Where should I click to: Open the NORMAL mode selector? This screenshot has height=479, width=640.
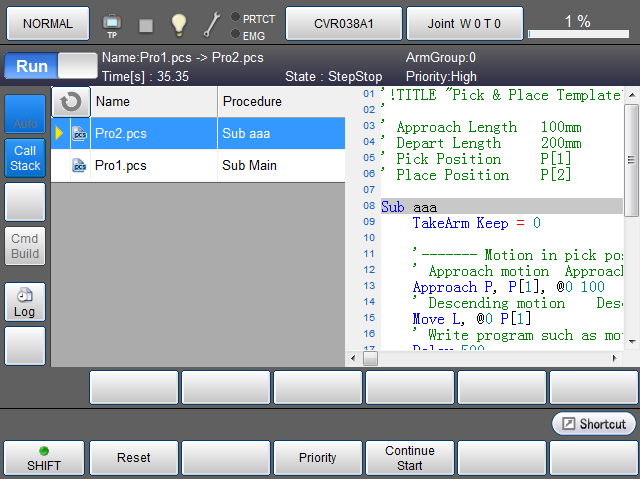click(47, 23)
